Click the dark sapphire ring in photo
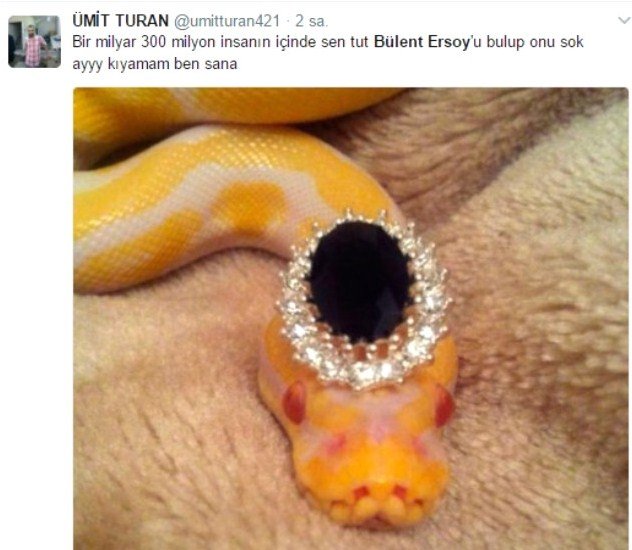Screen dimensions: 632x550 360,282
